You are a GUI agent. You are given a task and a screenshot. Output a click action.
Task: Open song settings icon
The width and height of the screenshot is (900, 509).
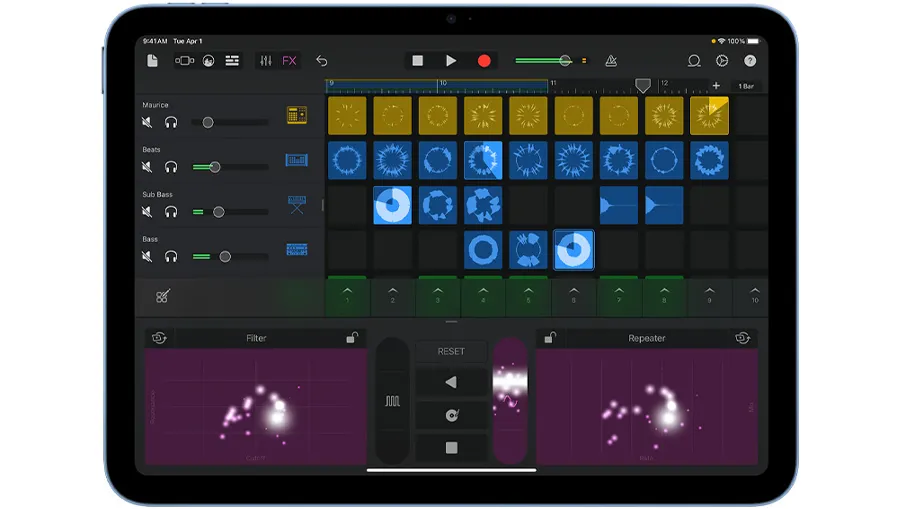click(x=722, y=61)
